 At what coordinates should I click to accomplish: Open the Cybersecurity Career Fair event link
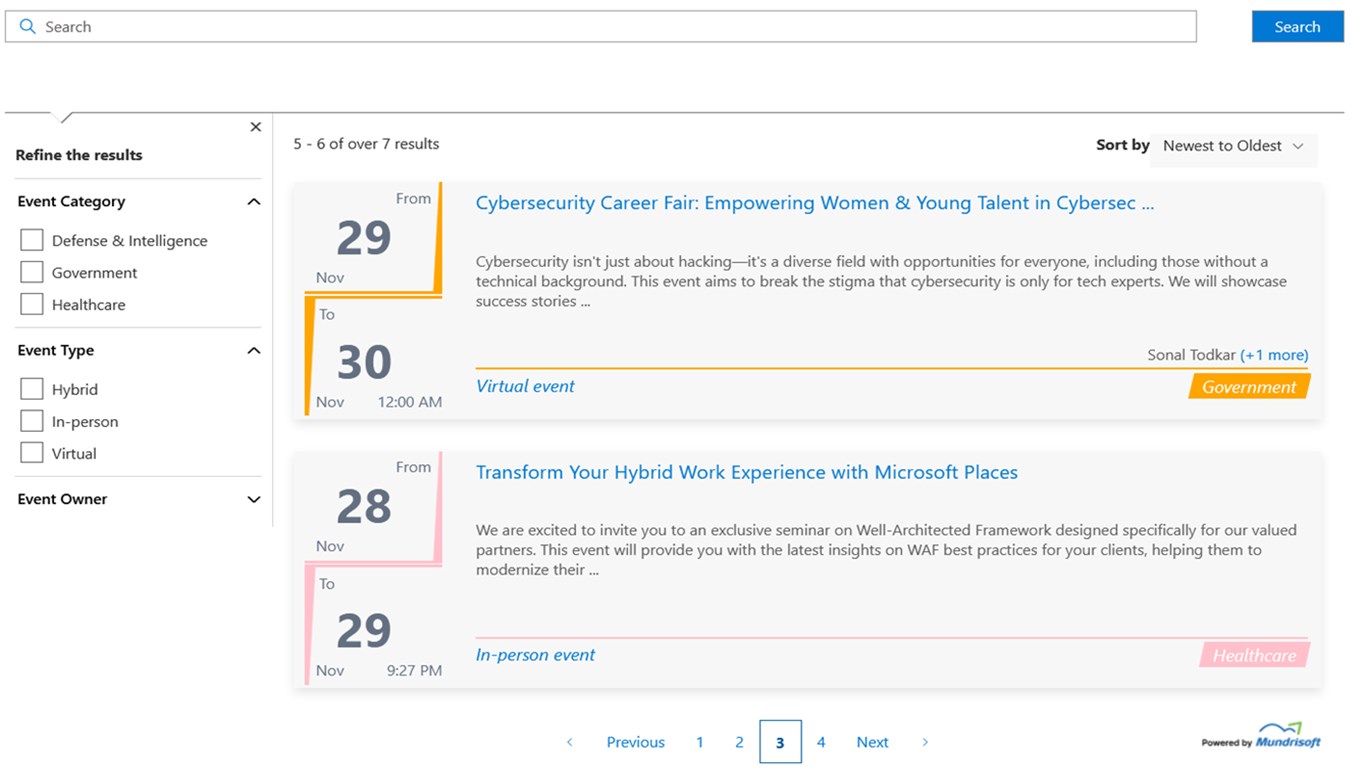(x=815, y=204)
